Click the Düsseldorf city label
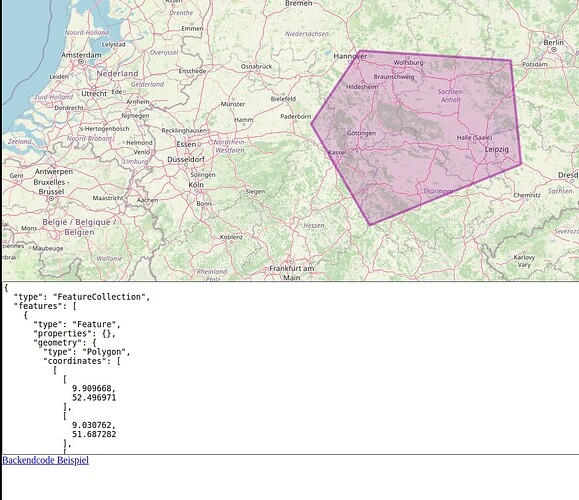The image size is (579, 500). click(x=186, y=160)
